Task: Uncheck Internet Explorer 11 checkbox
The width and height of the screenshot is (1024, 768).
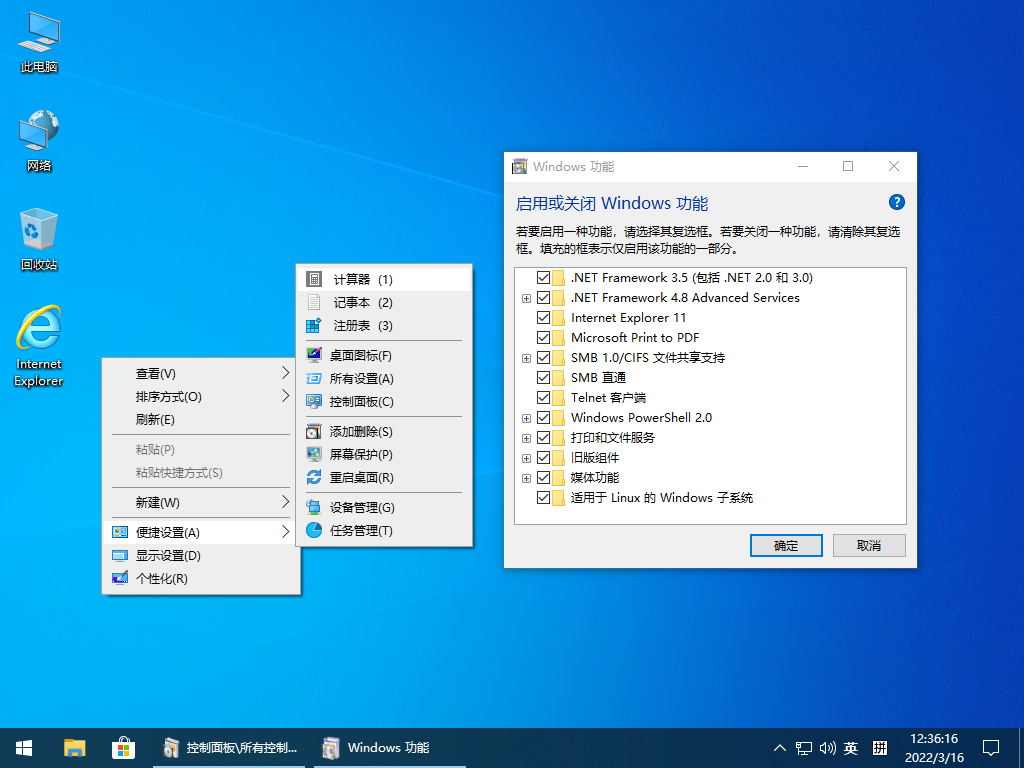Action: pos(543,317)
